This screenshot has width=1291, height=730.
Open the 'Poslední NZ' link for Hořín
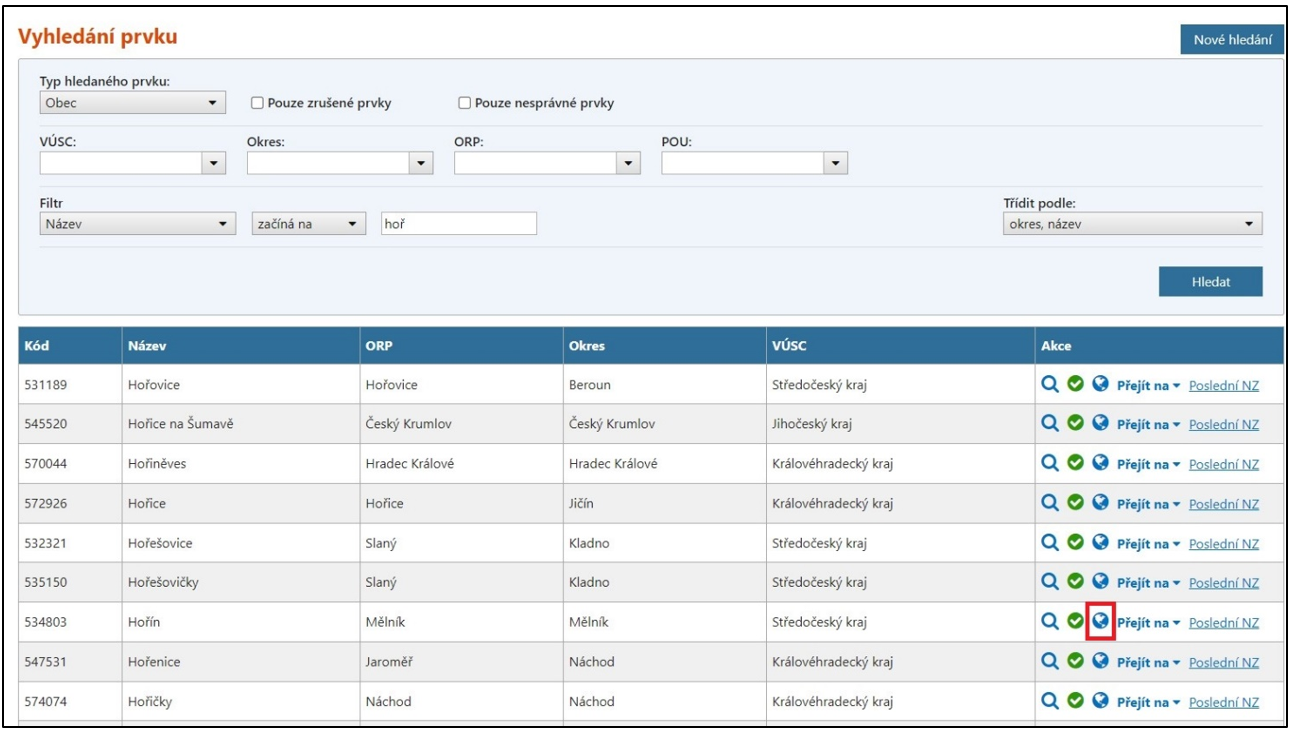(1223, 623)
